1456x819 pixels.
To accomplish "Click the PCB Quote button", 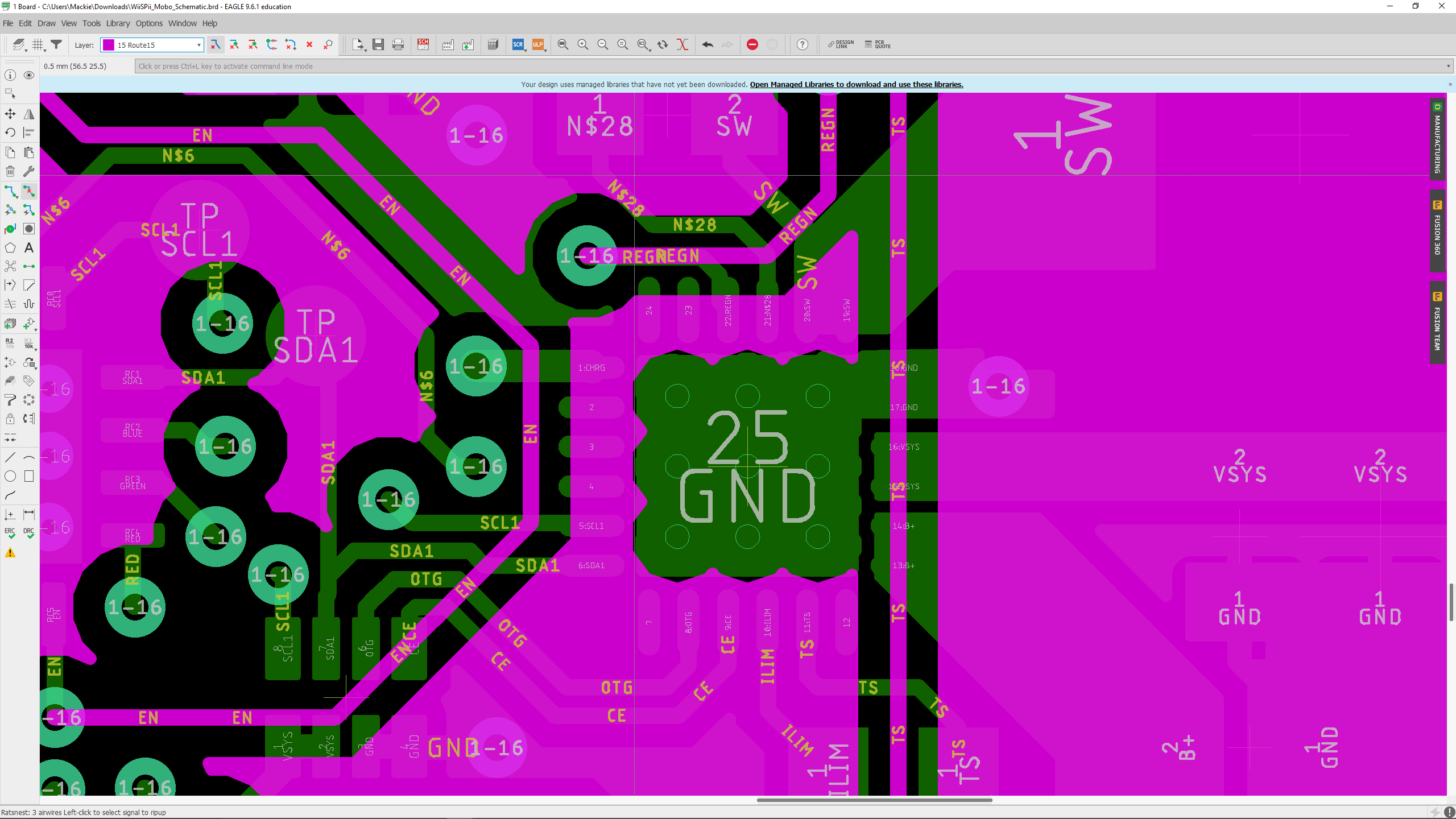I will coord(878,44).
